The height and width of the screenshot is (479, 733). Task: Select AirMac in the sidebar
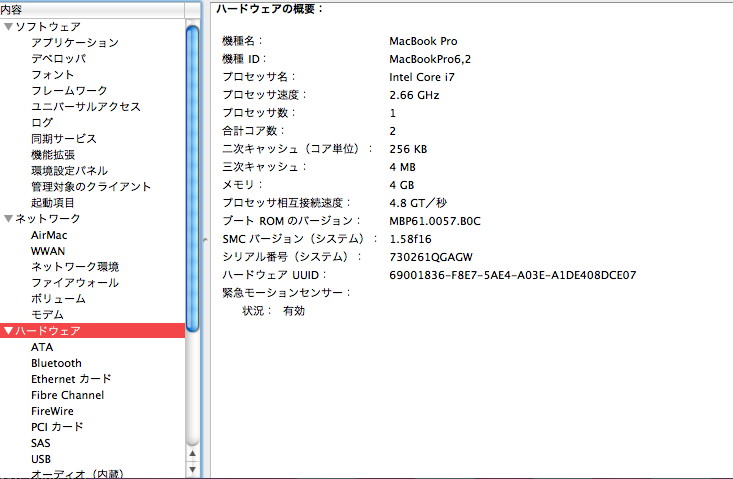49,235
